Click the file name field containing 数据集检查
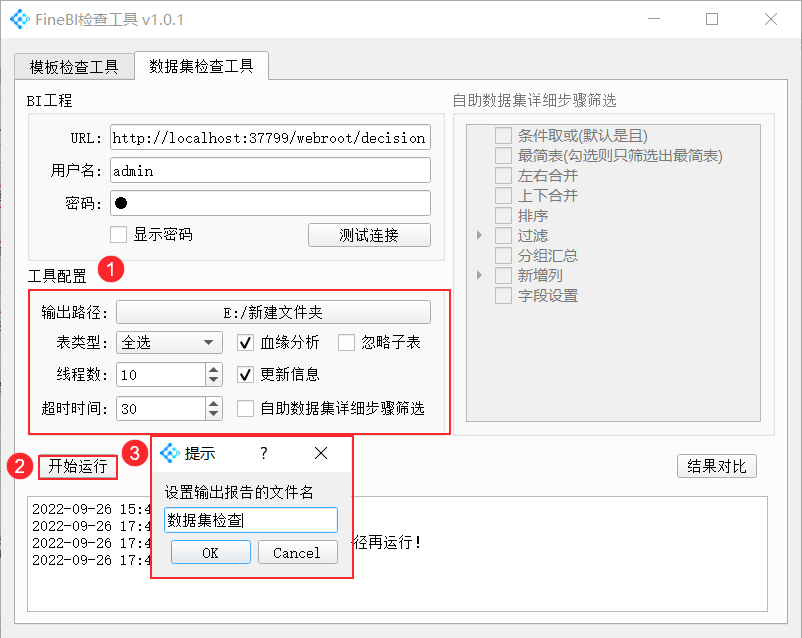802x638 pixels. 251,520
